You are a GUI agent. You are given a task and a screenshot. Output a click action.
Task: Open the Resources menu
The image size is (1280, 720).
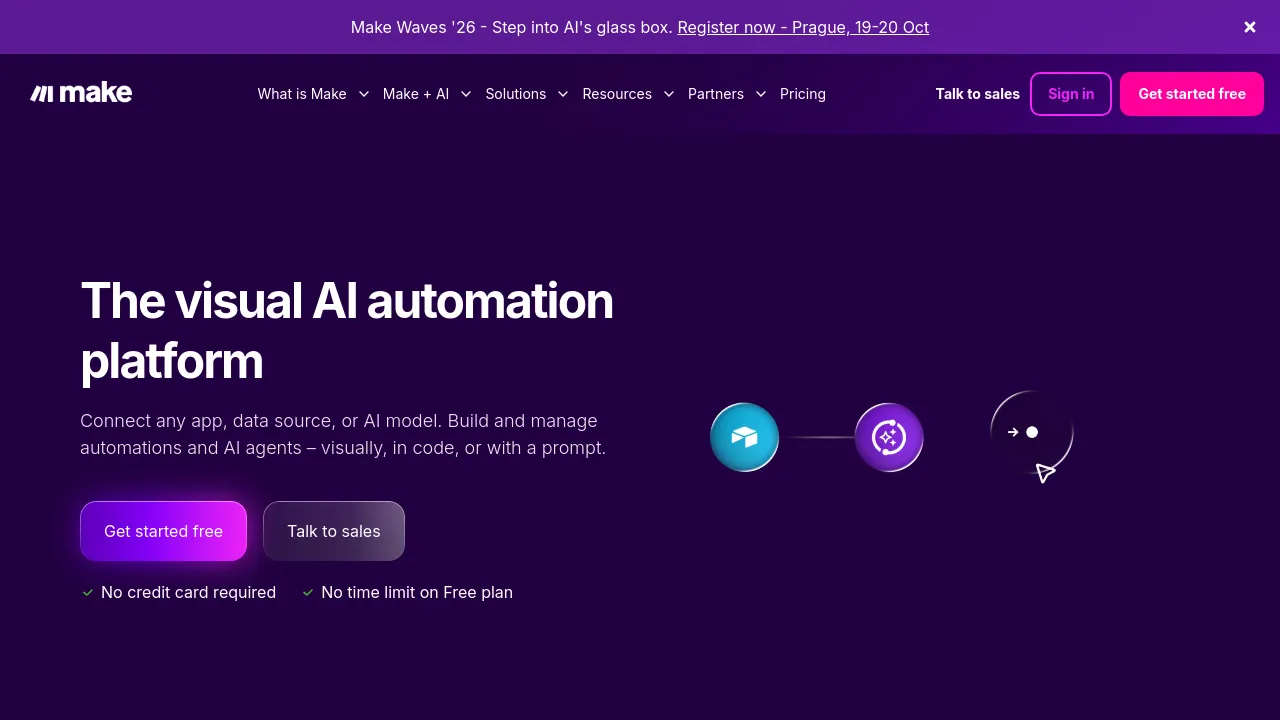pos(617,94)
